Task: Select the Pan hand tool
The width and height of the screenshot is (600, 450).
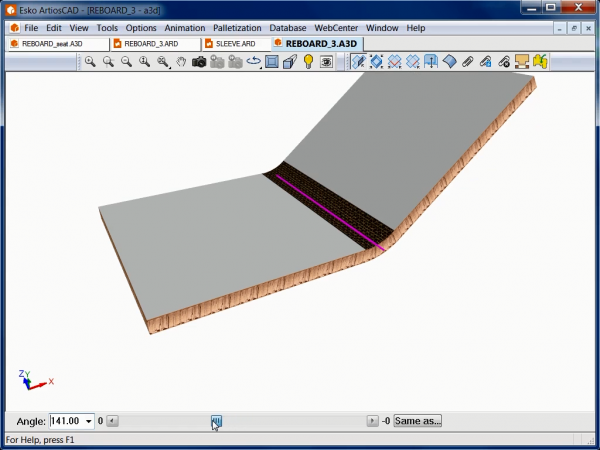Action: 181,62
